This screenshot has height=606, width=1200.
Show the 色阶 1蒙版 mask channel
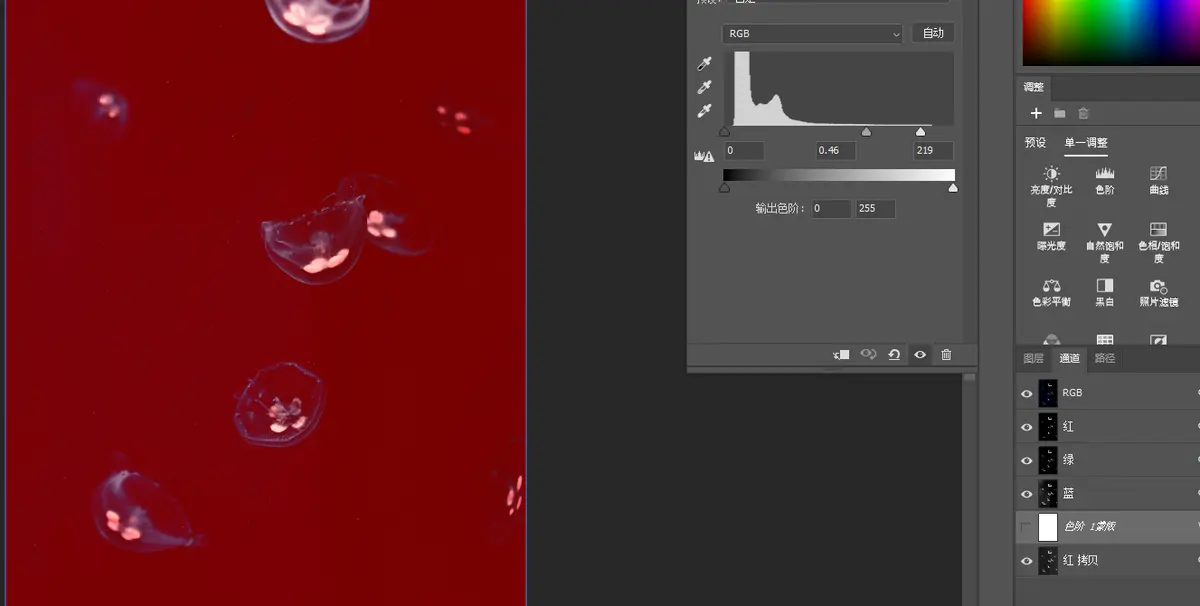pos(1026,527)
